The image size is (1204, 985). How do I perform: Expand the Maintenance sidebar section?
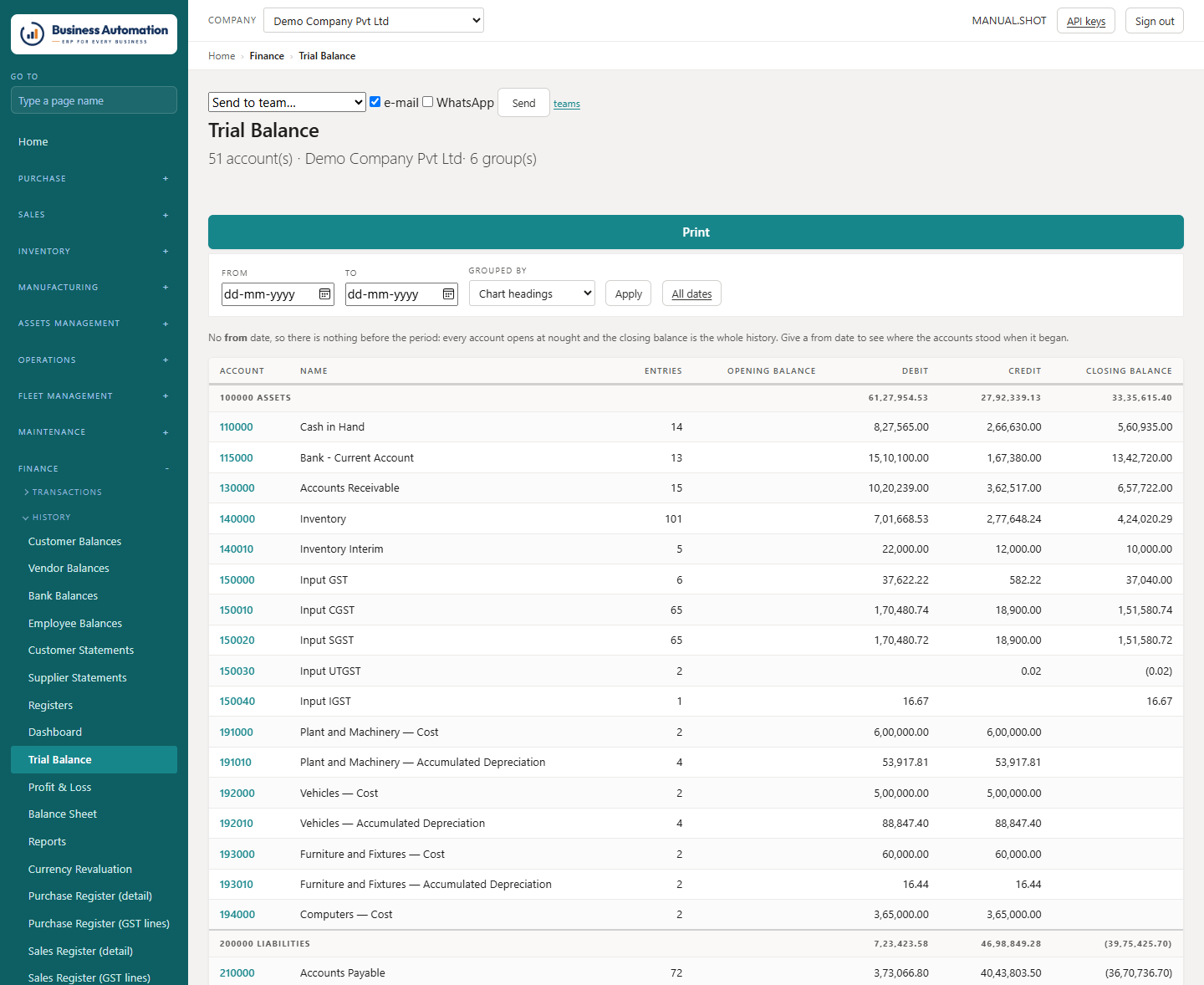94,432
